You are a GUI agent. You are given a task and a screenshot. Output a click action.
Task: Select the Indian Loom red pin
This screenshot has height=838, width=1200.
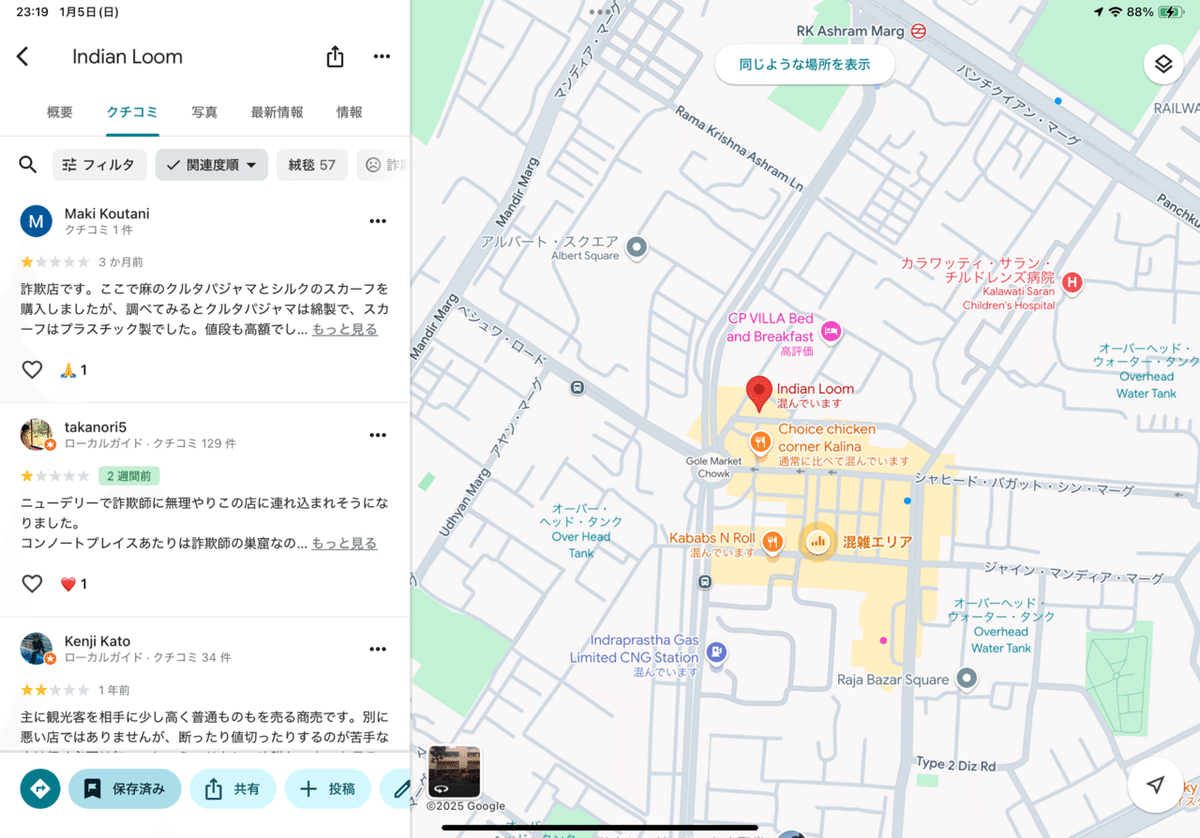[760, 394]
